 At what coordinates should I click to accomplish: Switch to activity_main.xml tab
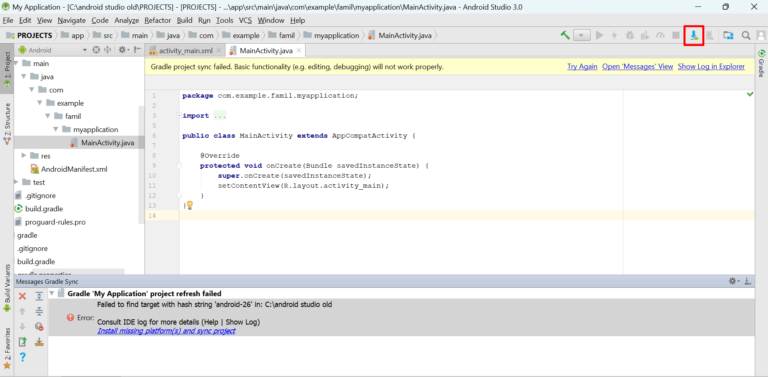pos(186,50)
